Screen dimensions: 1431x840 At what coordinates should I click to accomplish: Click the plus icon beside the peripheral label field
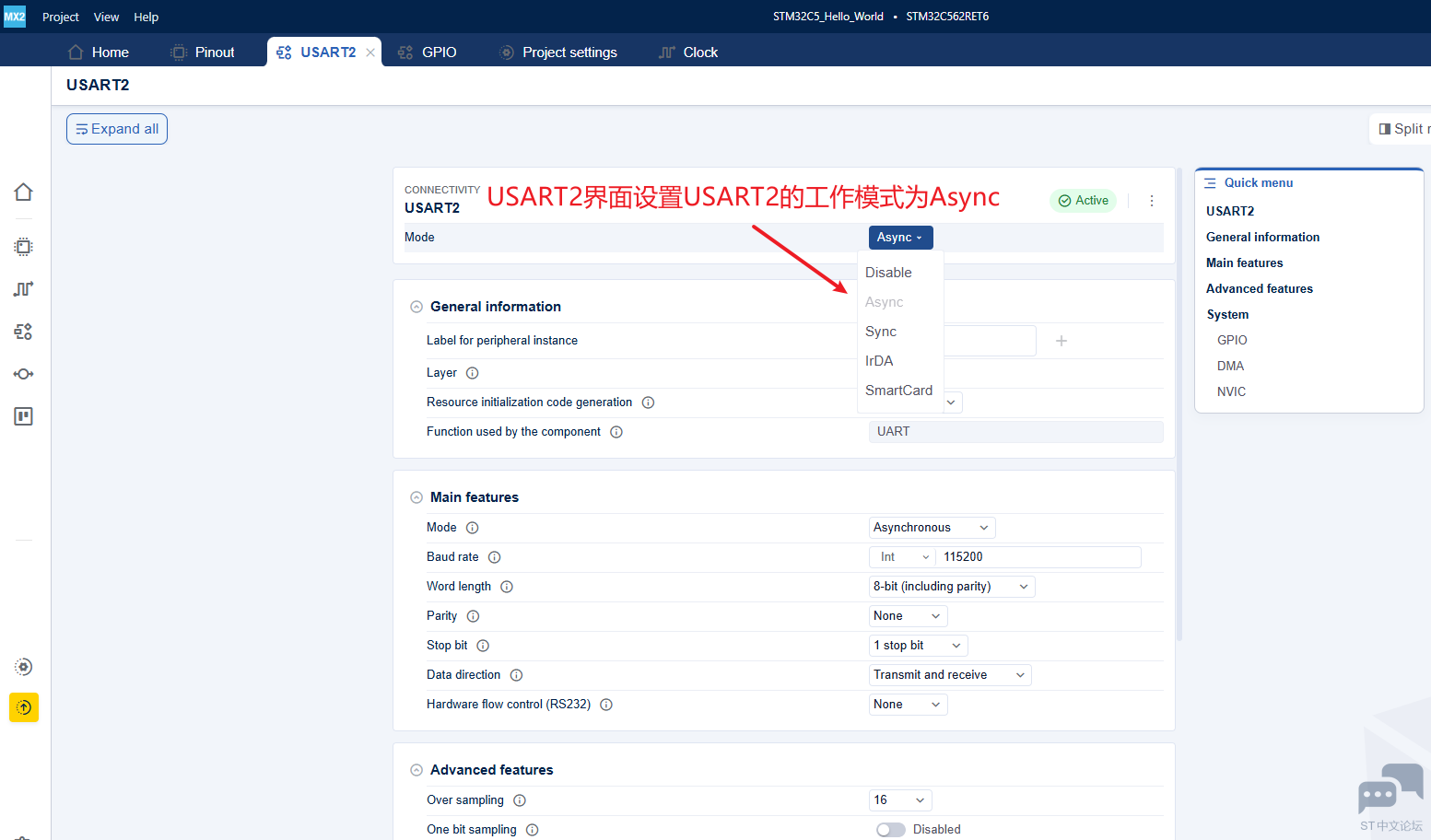[1062, 341]
